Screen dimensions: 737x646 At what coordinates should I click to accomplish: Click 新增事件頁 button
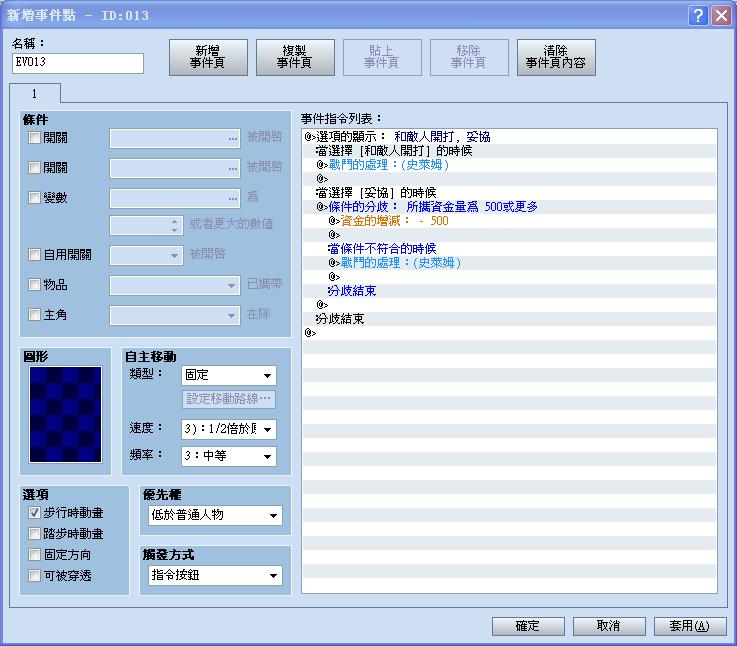(208, 57)
